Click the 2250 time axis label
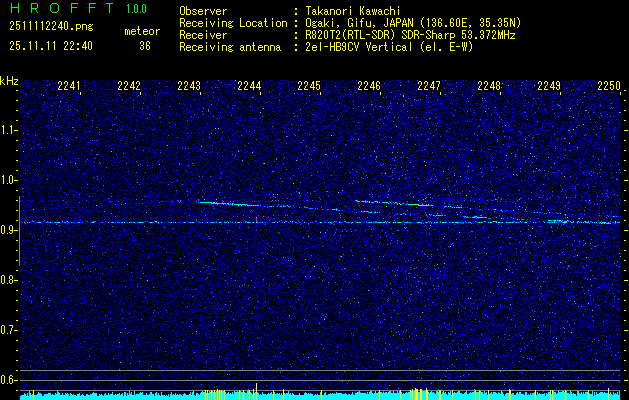Screen dimensions: 629x400 coord(609,85)
